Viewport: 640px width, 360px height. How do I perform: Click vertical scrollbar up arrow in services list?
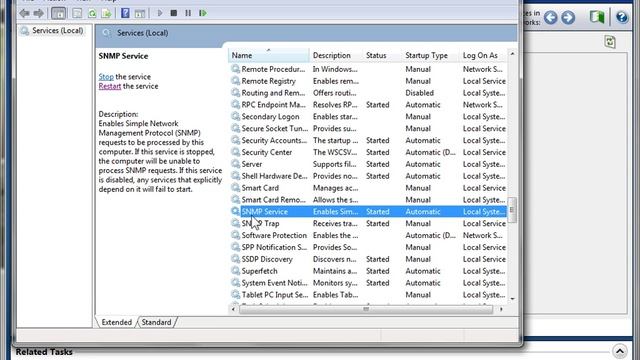click(x=512, y=53)
